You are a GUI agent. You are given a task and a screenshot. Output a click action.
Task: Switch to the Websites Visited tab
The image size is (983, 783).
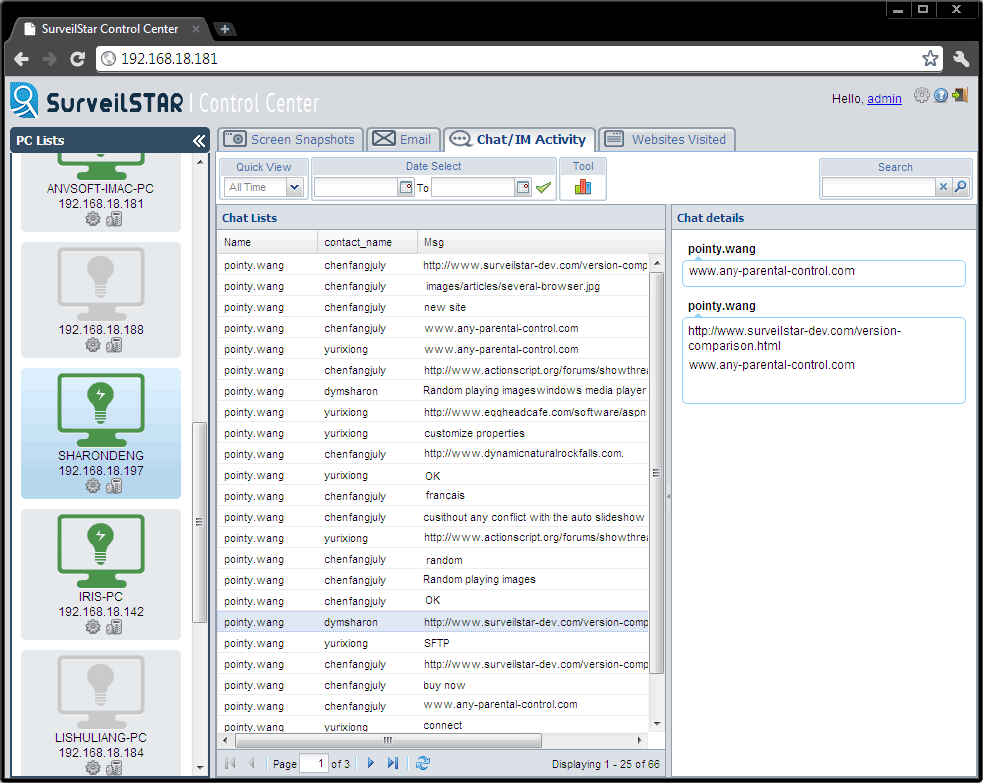coord(666,139)
